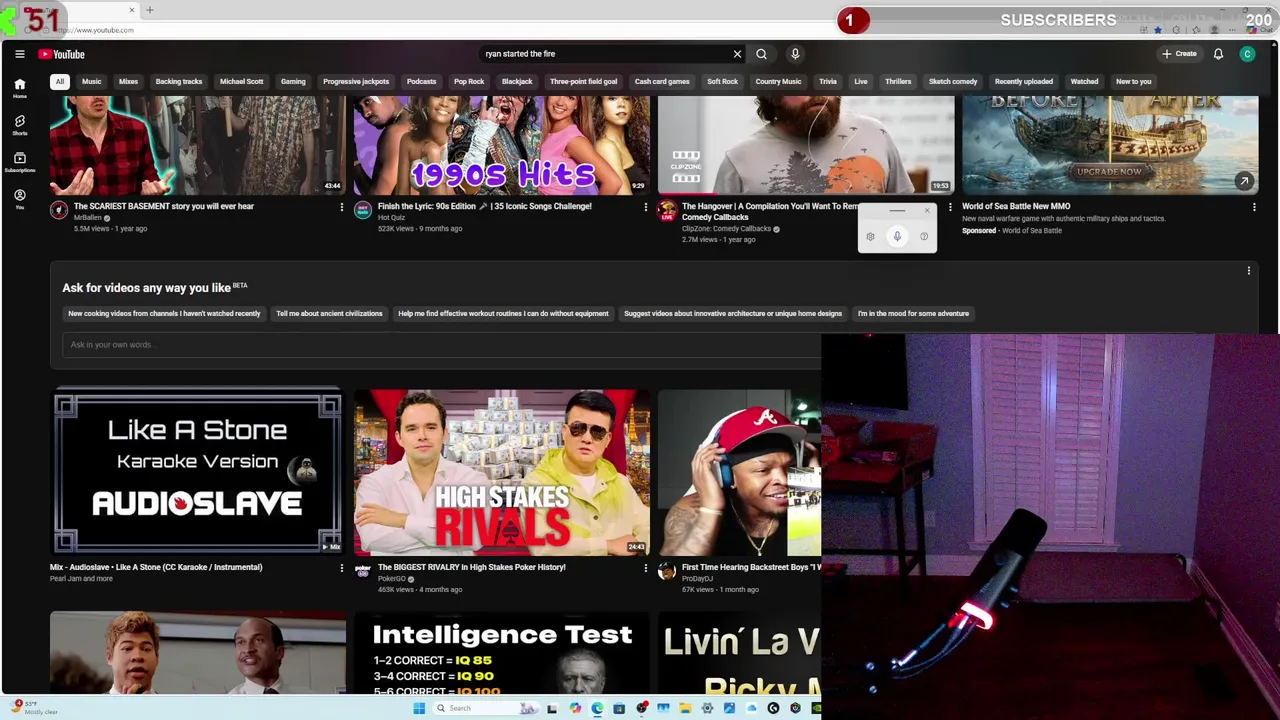
Task: Open the notifications bell
Action: pyautogui.click(x=1218, y=54)
